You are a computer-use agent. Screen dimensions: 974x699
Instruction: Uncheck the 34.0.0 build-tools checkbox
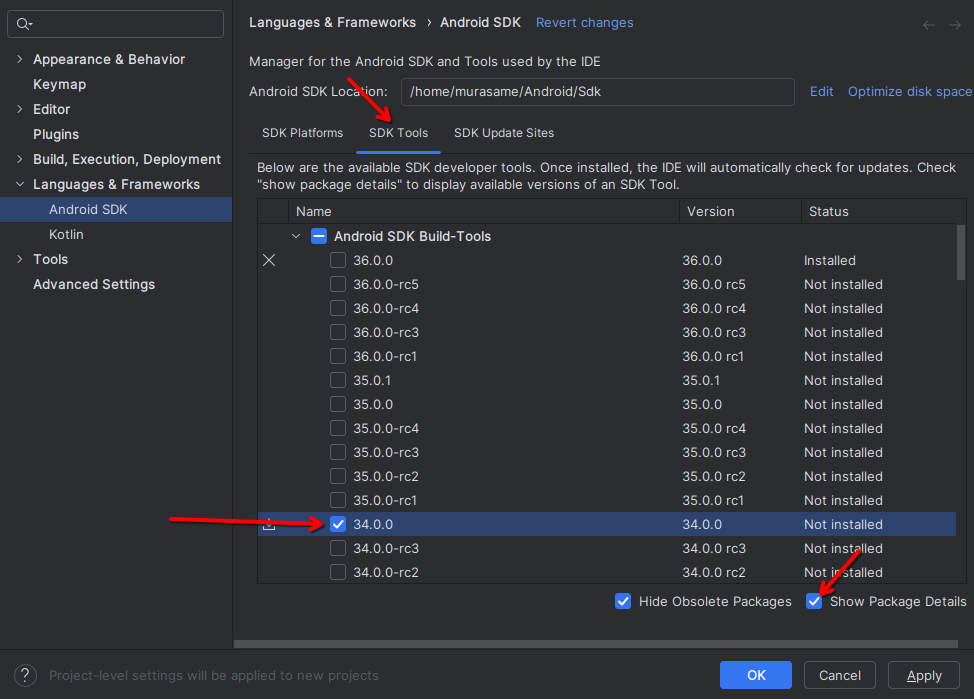(x=338, y=524)
